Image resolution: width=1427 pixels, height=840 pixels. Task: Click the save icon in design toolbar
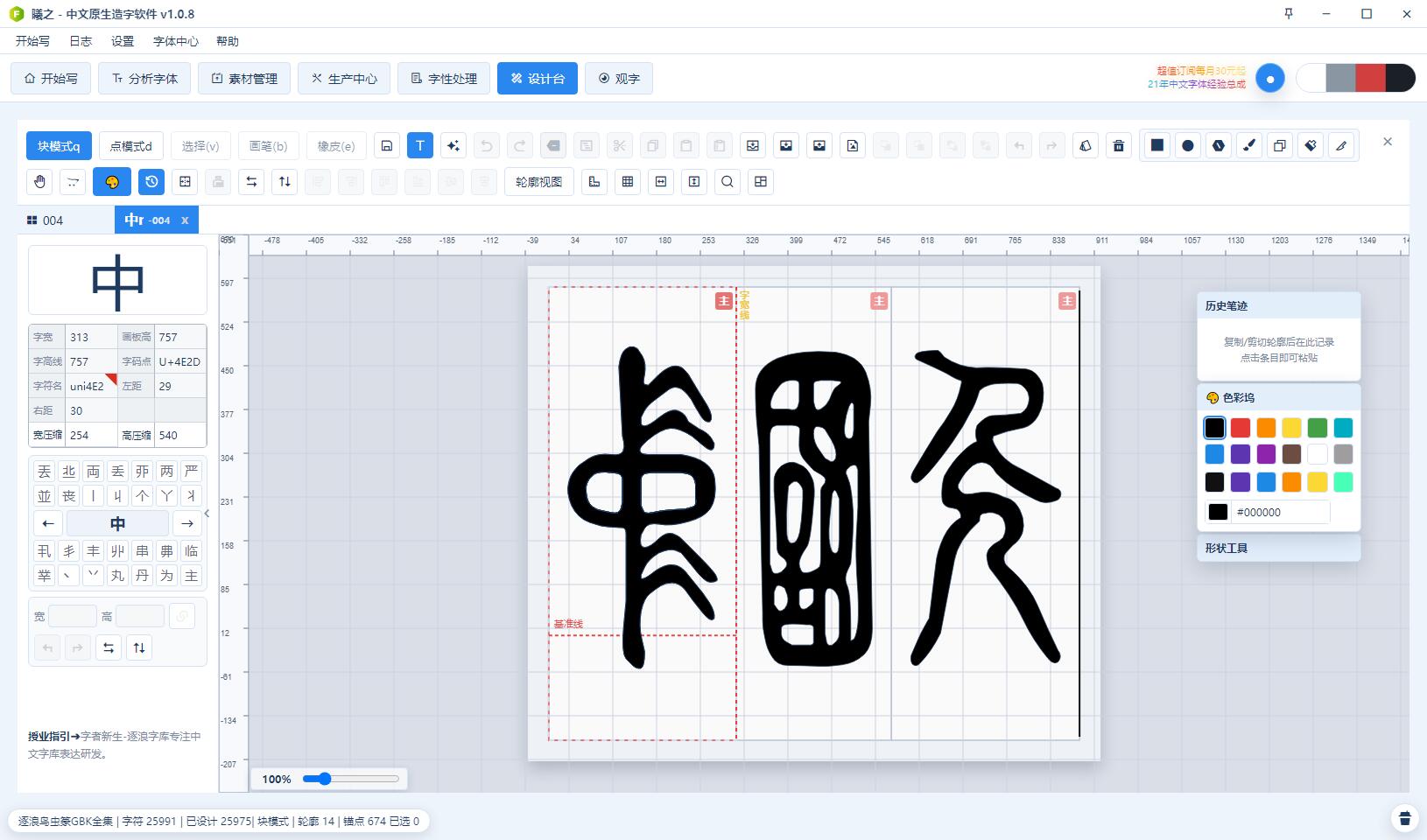[x=387, y=146]
